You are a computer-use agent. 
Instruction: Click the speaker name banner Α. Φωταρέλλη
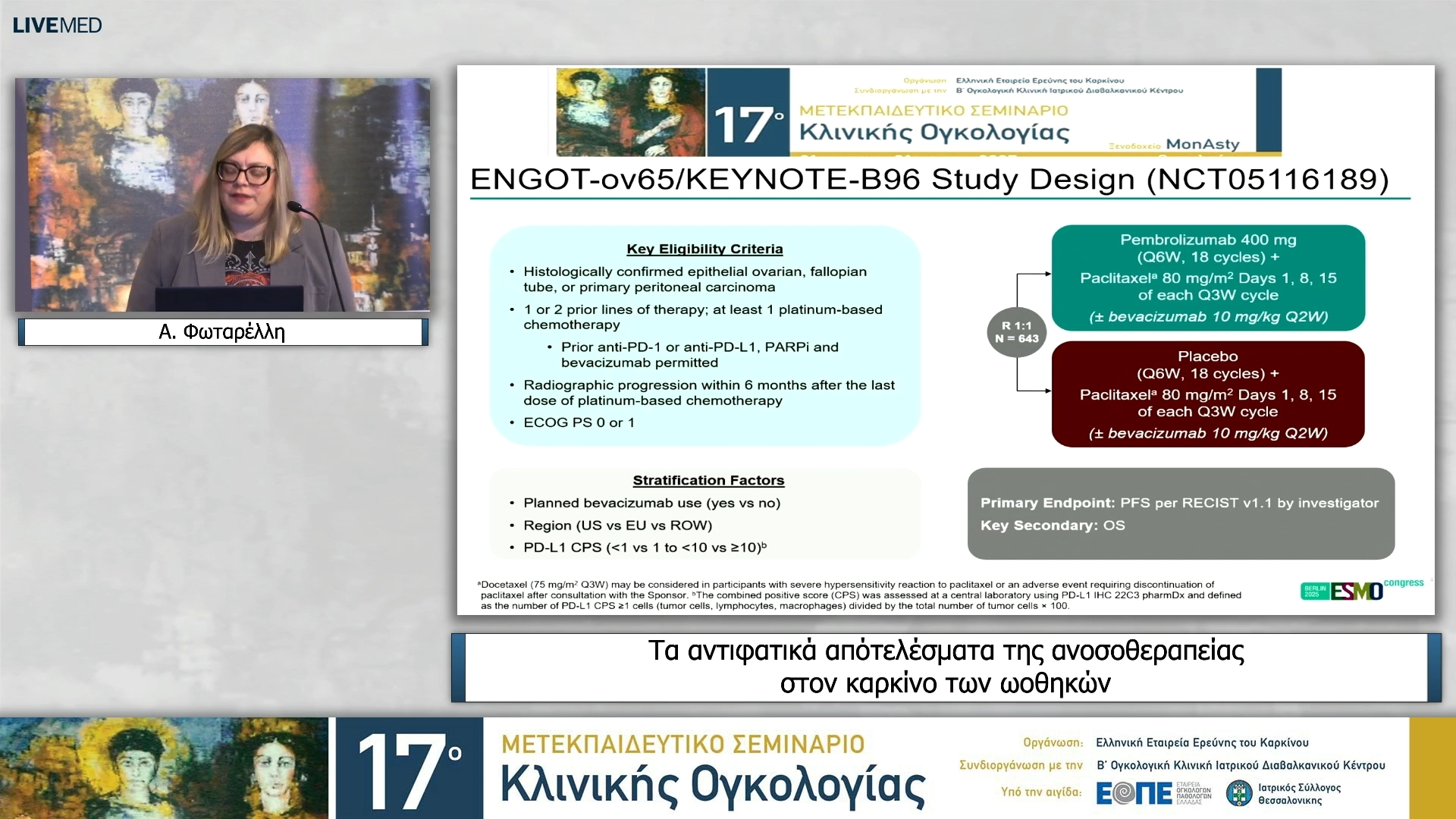click(x=221, y=331)
